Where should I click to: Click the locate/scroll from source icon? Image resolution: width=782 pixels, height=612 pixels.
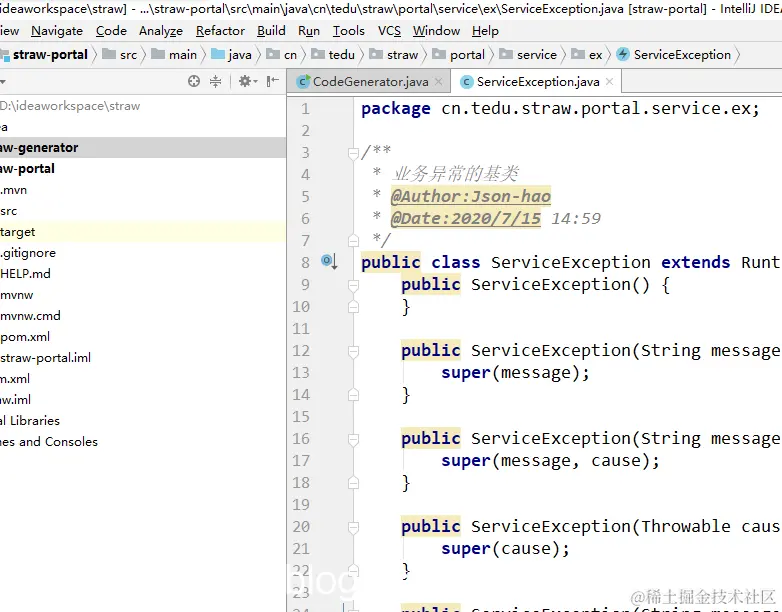[194, 81]
